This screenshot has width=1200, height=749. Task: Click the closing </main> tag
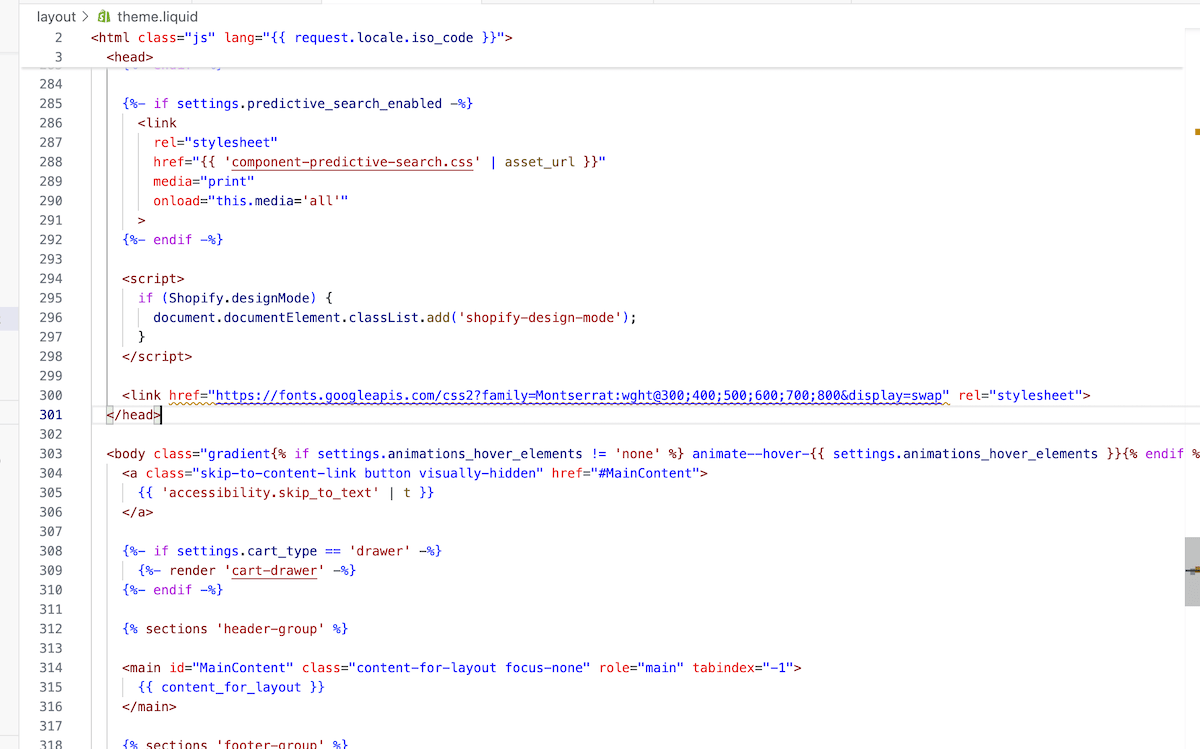pos(149,706)
